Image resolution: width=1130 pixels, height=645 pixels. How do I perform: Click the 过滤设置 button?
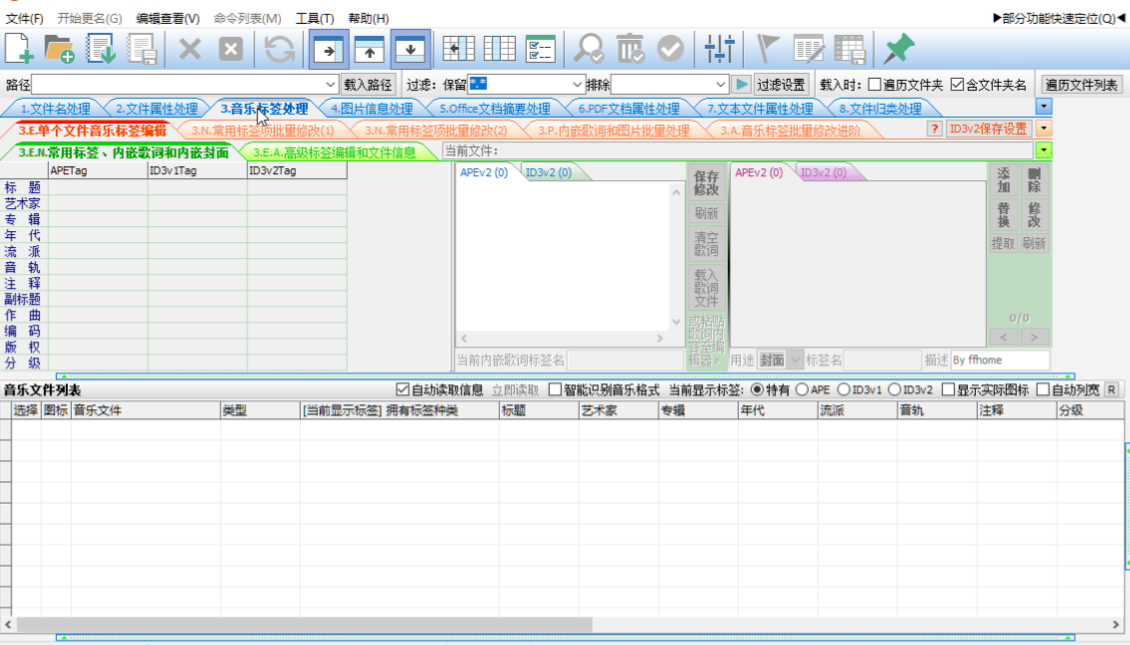click(x=780, y=84)
